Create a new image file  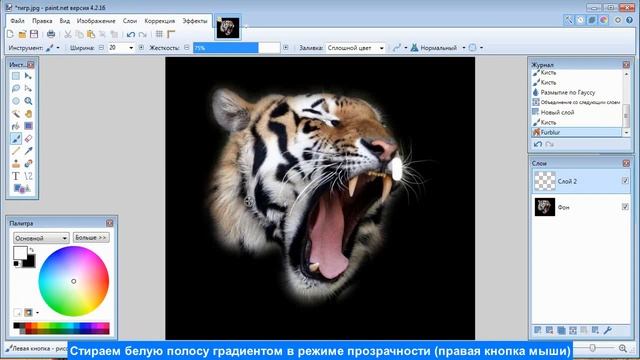(11, 34)
